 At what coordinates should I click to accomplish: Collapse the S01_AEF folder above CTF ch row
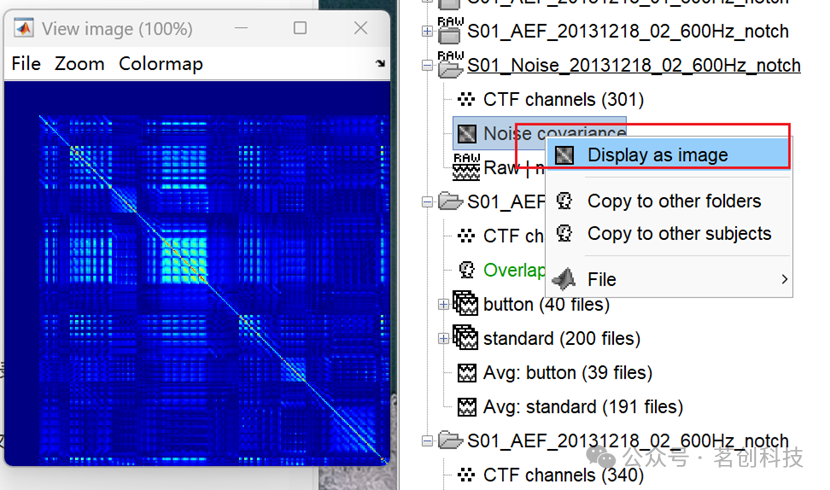click(x=427, y=202)
